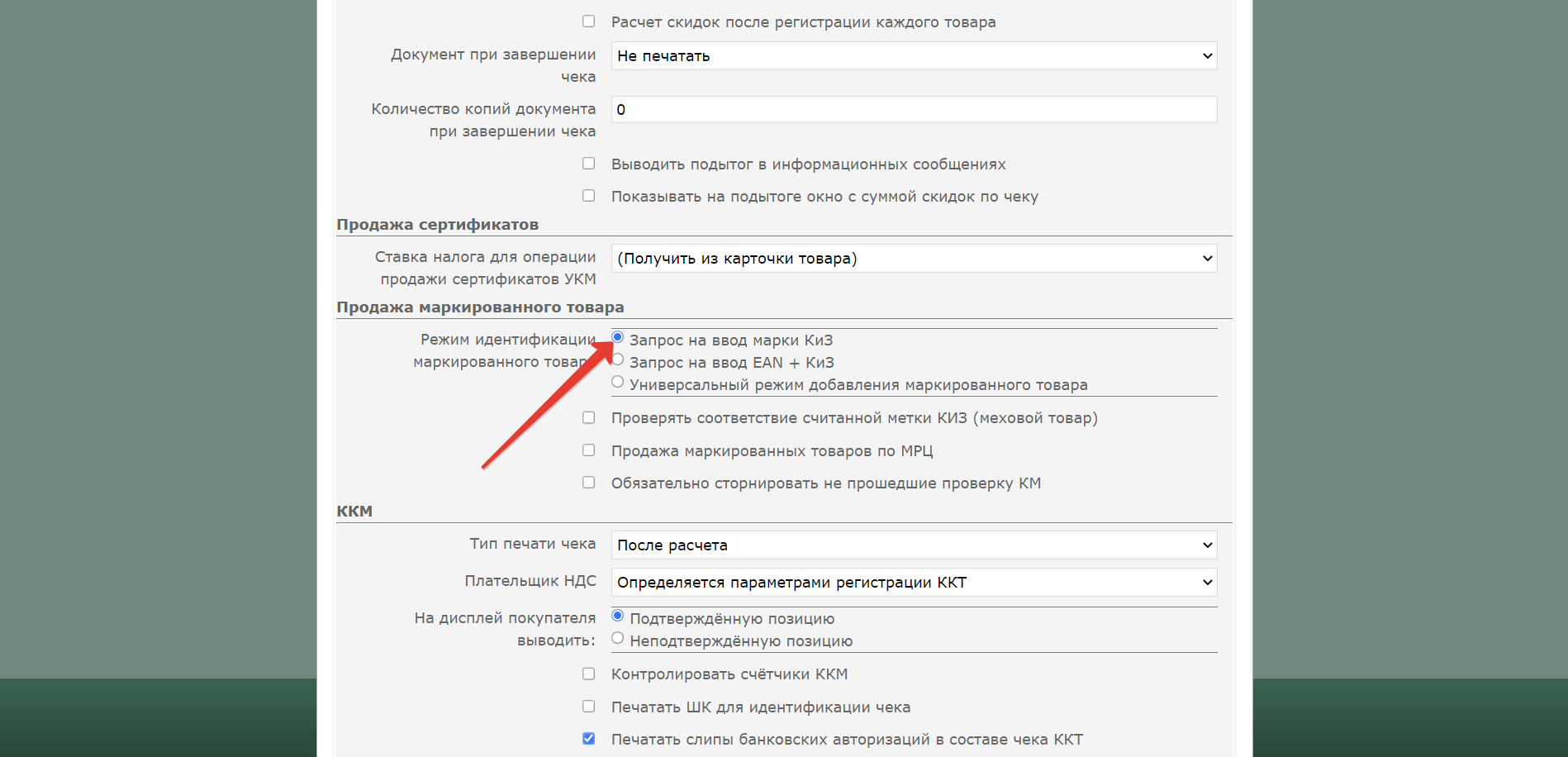Image resolution: width=1568 pixels, height=757 pixels.
Task: Enable showing discount sum window on subtotal
Action: pyautogui.click(x=588, y=196)
